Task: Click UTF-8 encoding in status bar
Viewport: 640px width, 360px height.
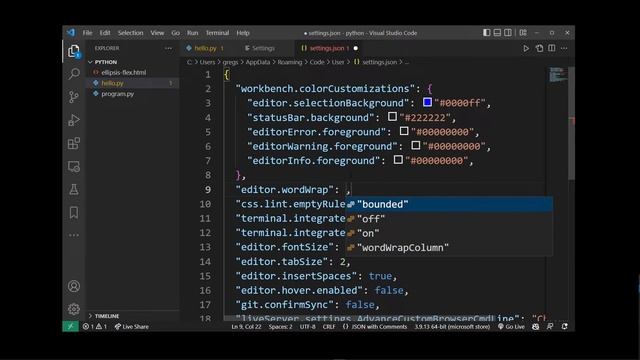Action: [307, 327]
